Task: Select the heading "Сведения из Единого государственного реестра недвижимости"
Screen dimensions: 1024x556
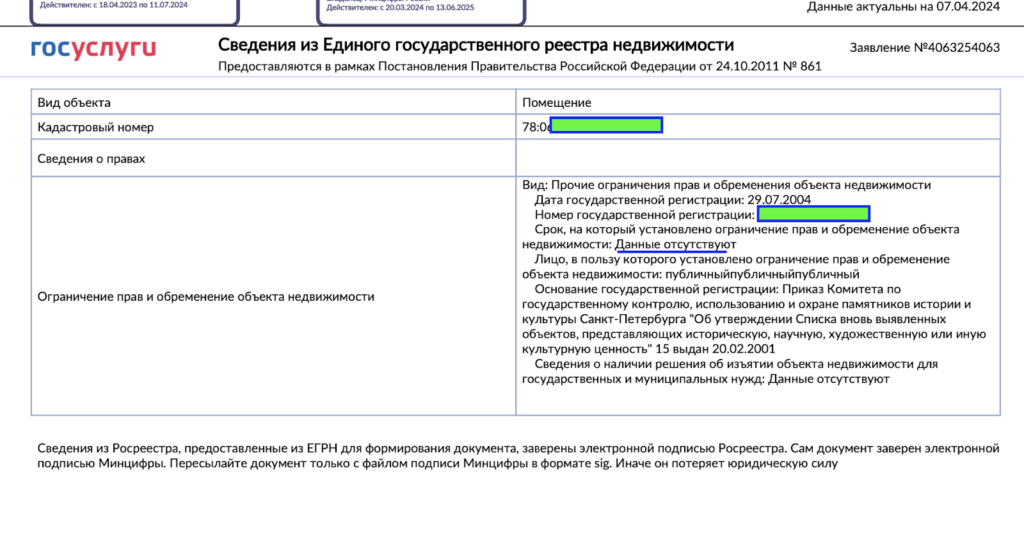Action: pos(475,45)
